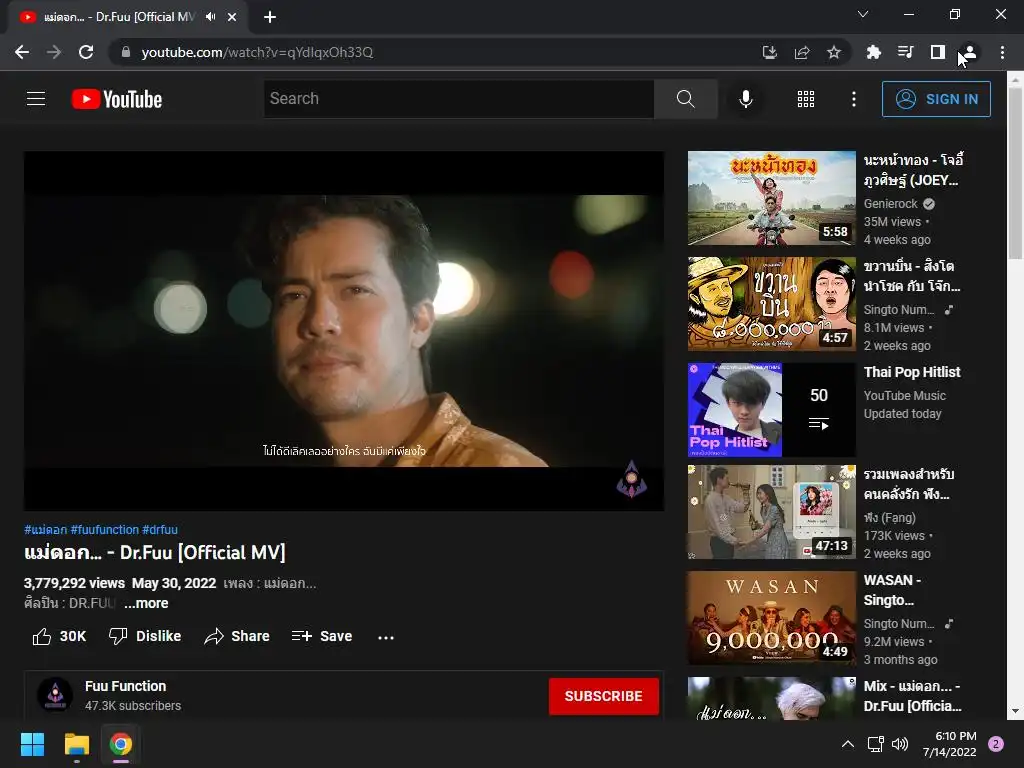This screenshot has width=1024, height=768.
Task: Share this page from address bar
Action: point(802,52)
